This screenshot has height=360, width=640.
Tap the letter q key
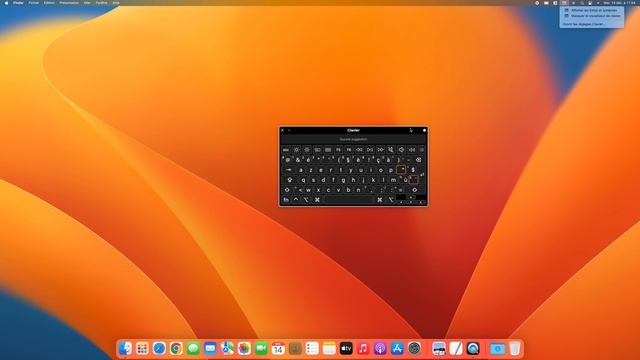click(303, 180)
